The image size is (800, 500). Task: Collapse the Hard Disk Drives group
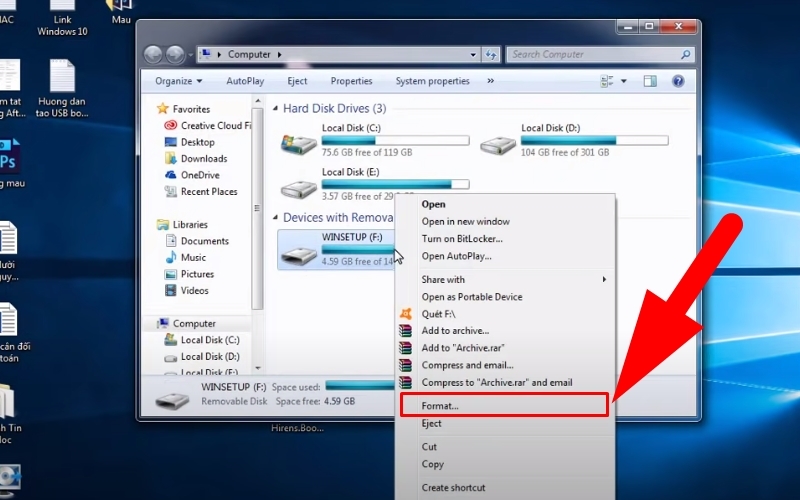(275, 108)
